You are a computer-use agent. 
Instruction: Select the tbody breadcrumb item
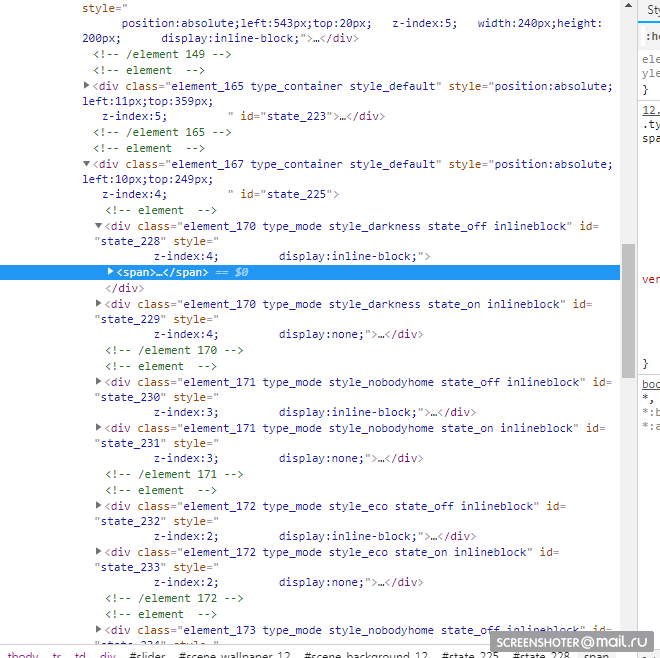click(x=22, y=655)
